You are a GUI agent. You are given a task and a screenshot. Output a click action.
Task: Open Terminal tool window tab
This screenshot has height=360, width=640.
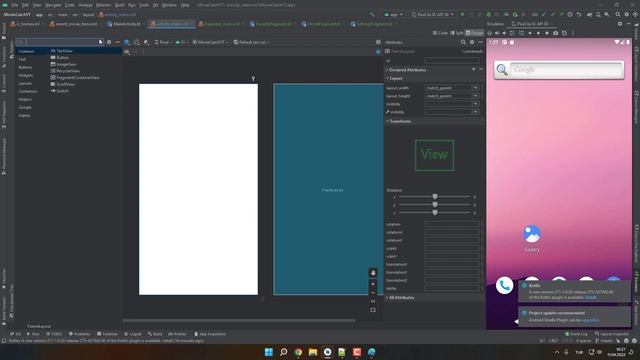point(107,334)
